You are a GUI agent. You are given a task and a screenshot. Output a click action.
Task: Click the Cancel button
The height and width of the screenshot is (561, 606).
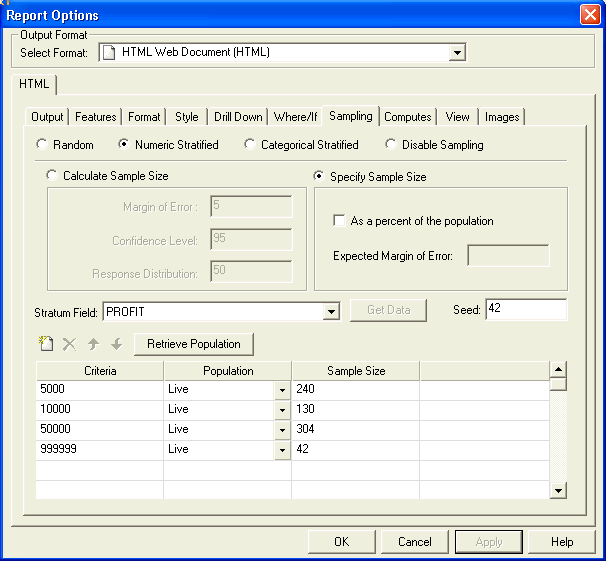coord(415,542)
